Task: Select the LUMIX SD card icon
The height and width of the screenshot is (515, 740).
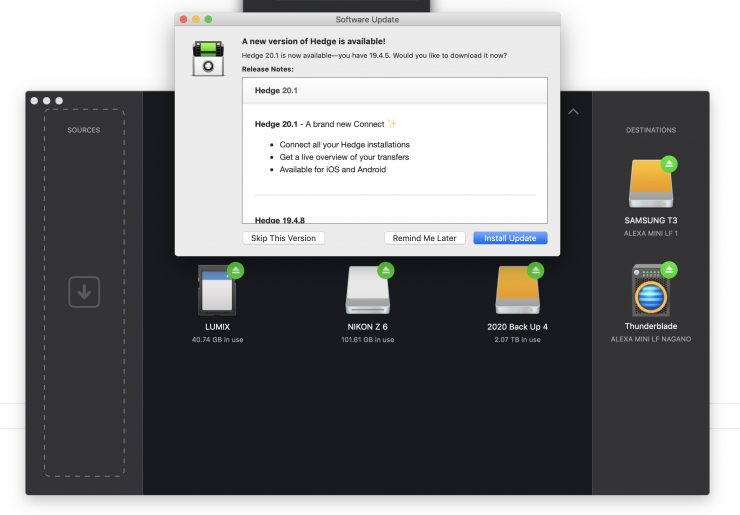Action: [218, 292]
